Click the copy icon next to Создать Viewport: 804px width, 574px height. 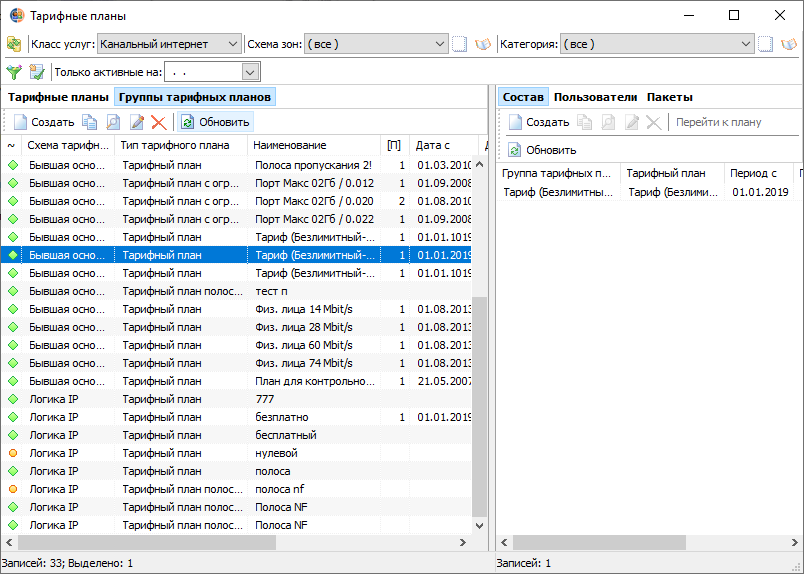pos(90,122)
